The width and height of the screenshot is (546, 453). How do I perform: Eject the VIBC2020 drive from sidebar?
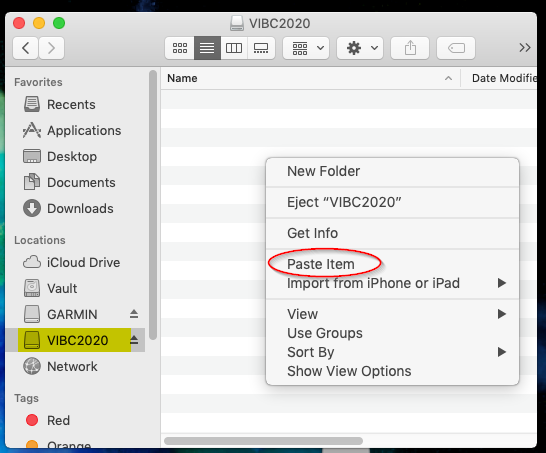pos(134,340)
